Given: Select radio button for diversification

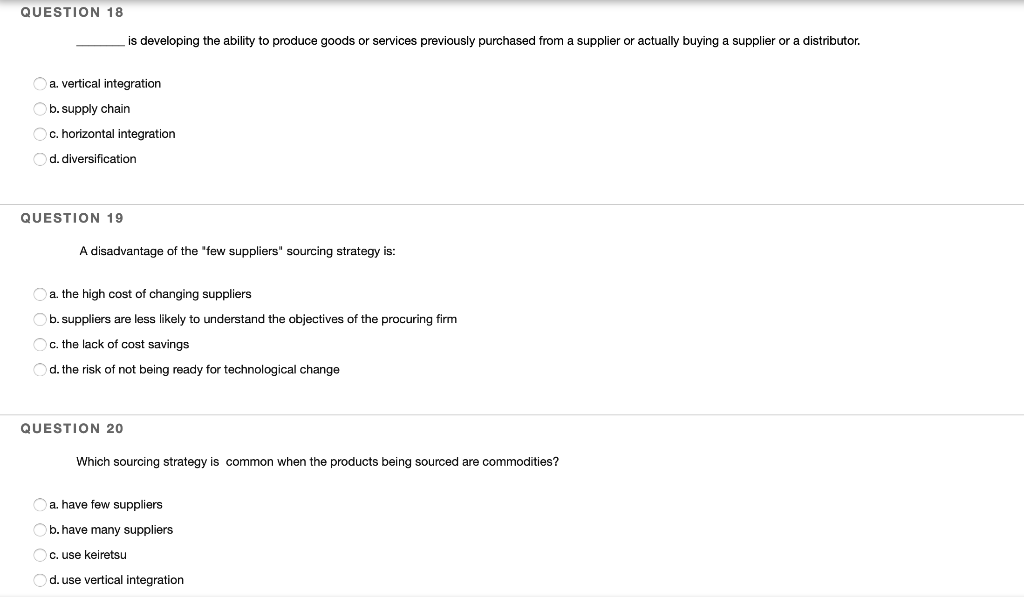Looking at the screenshot, I should tap(39, 158).
